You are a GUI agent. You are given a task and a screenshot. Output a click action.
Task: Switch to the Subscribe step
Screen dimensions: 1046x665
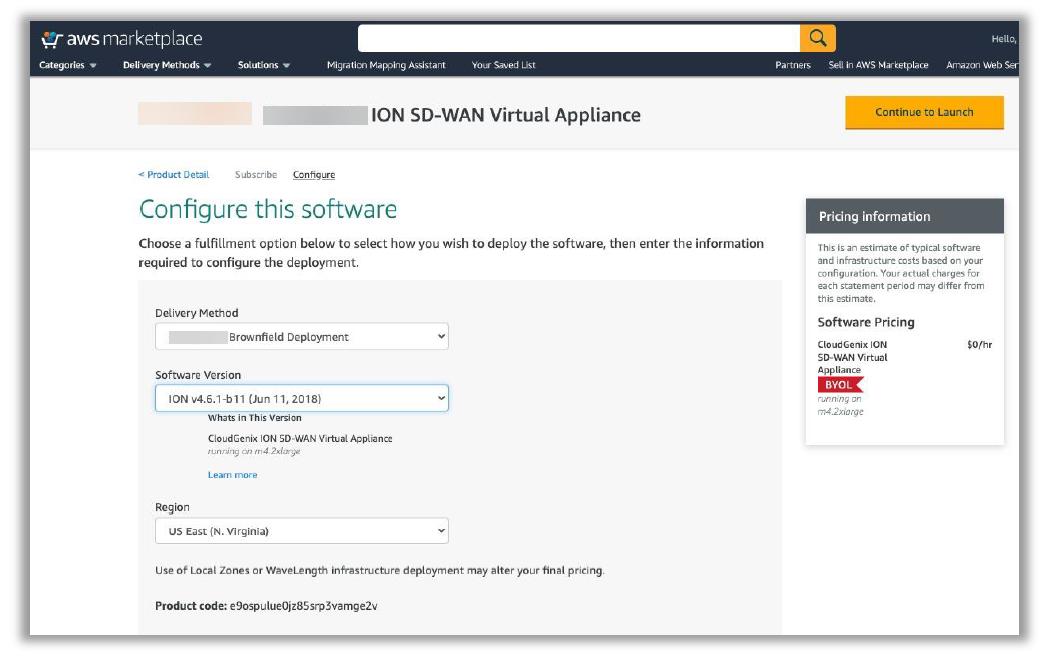(256, 175)
